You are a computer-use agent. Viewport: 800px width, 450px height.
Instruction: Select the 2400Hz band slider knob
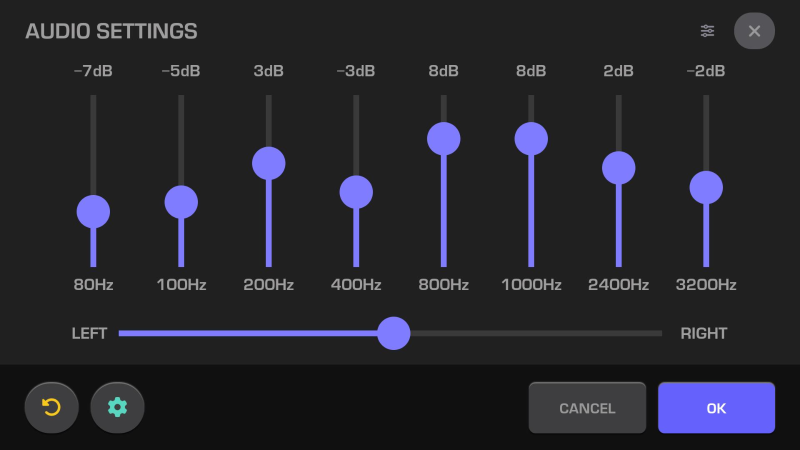[x=618, y=168]
